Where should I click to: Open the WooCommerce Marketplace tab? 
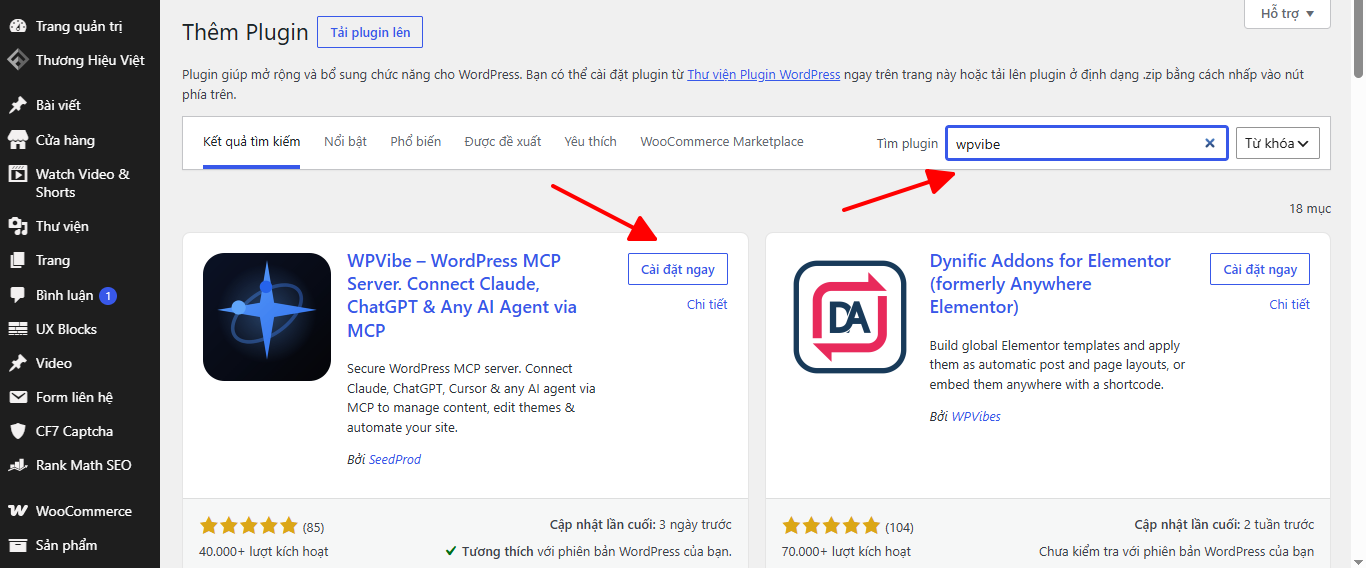(x=722, y=141)
